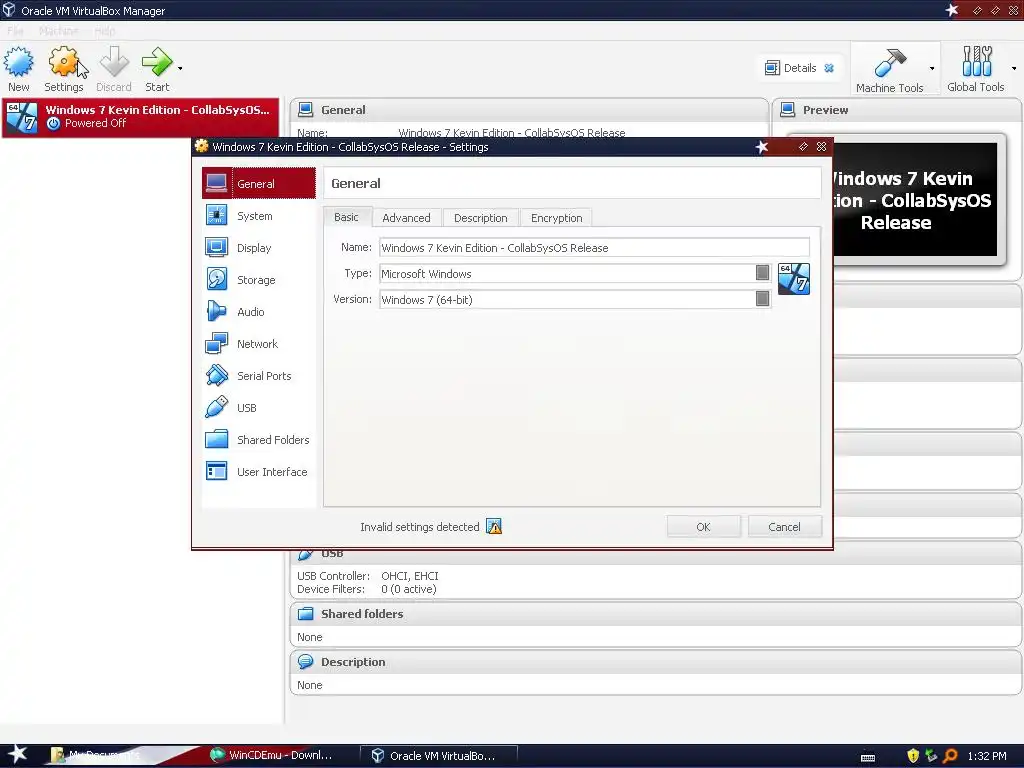Switch to Oracle VM VirtualBox taskbar button
Screen dimensions: 1024x768
click(439, 756)
